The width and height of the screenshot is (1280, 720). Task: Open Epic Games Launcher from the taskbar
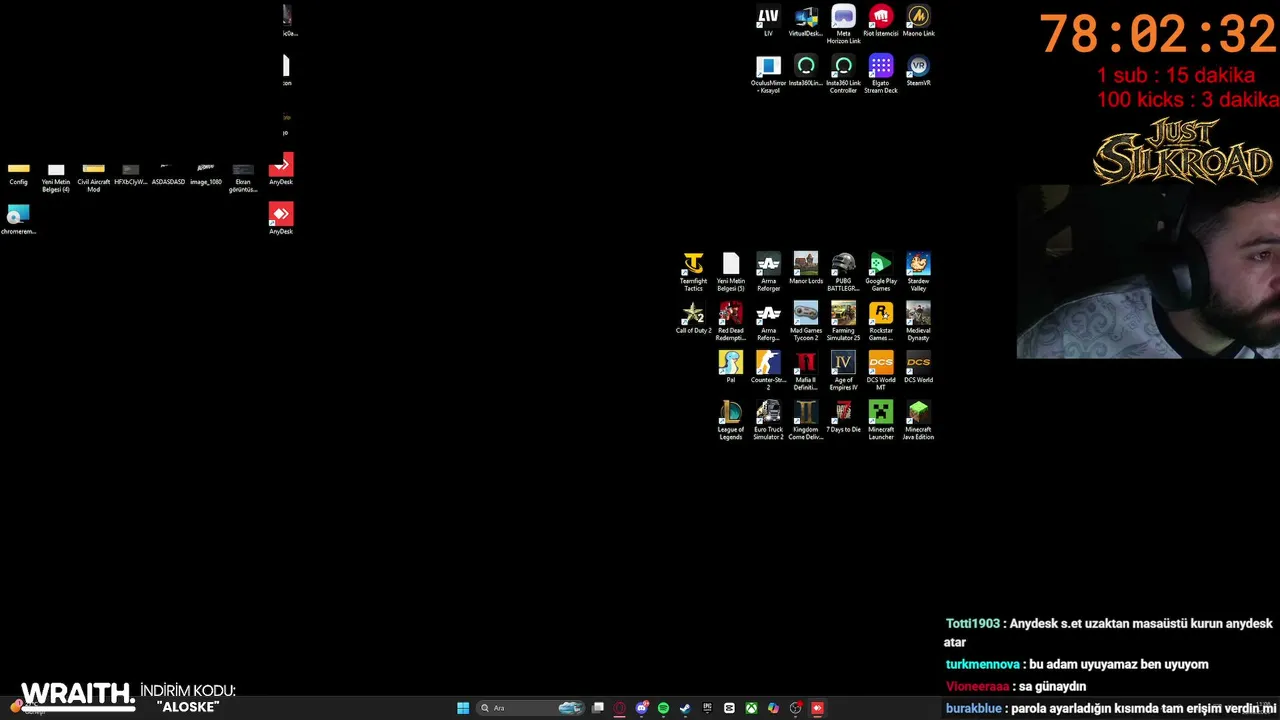tap(707, 708)
